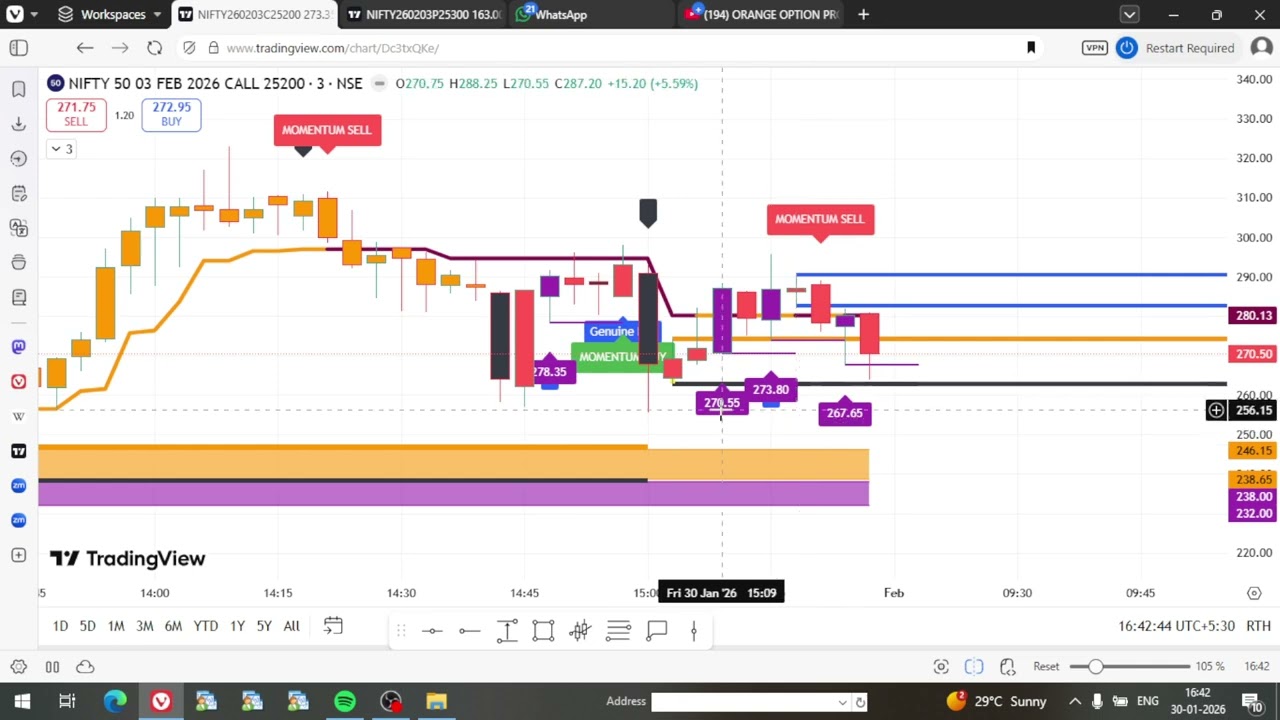Open the TradingView web panel
The width and height of the screenshot is (1280, 720).
point(18,451)
